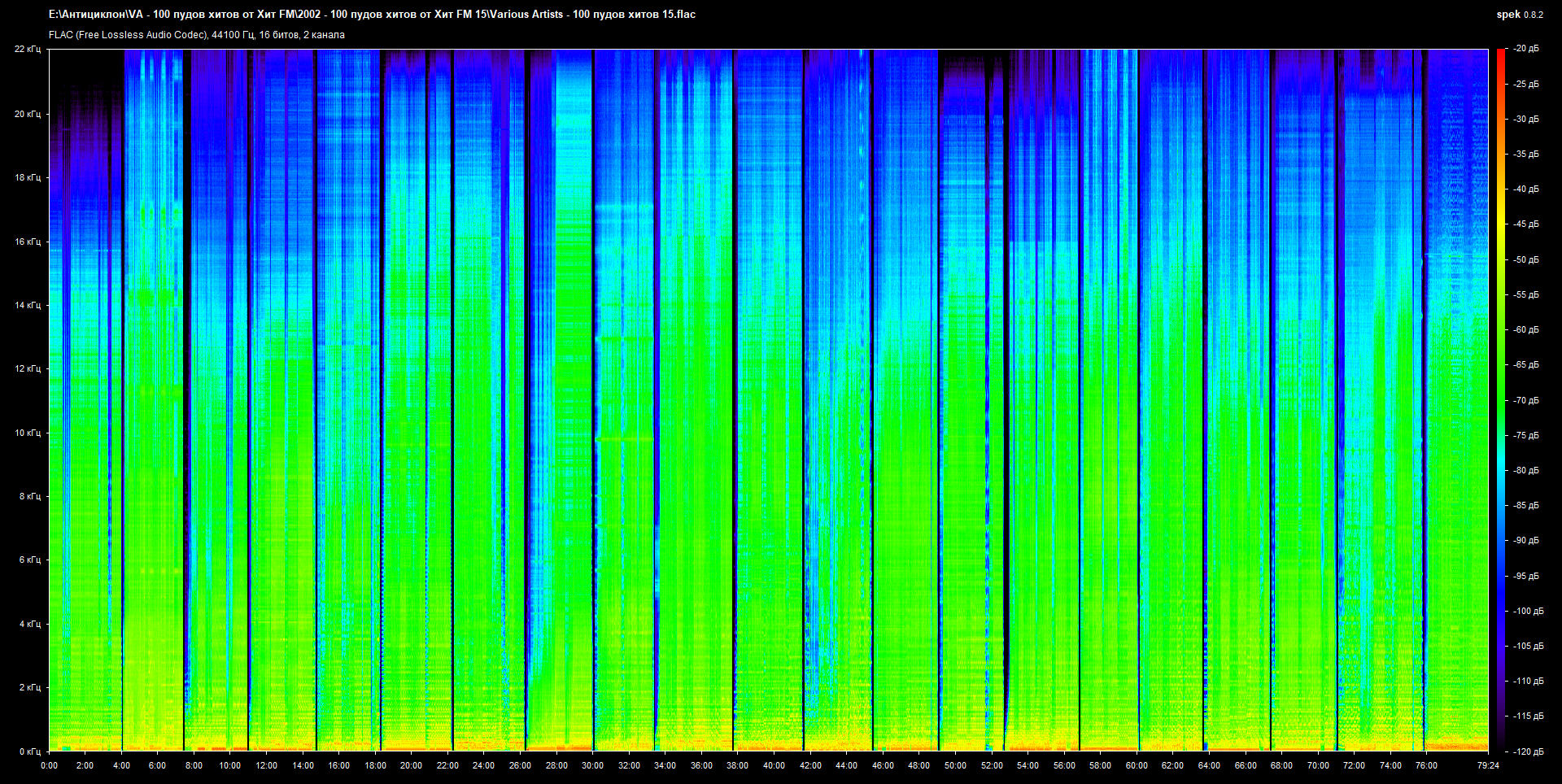Viewport: 1562px width, 784px height.
Task: Click the FLAC codec info line
Action: click(196, 35)
